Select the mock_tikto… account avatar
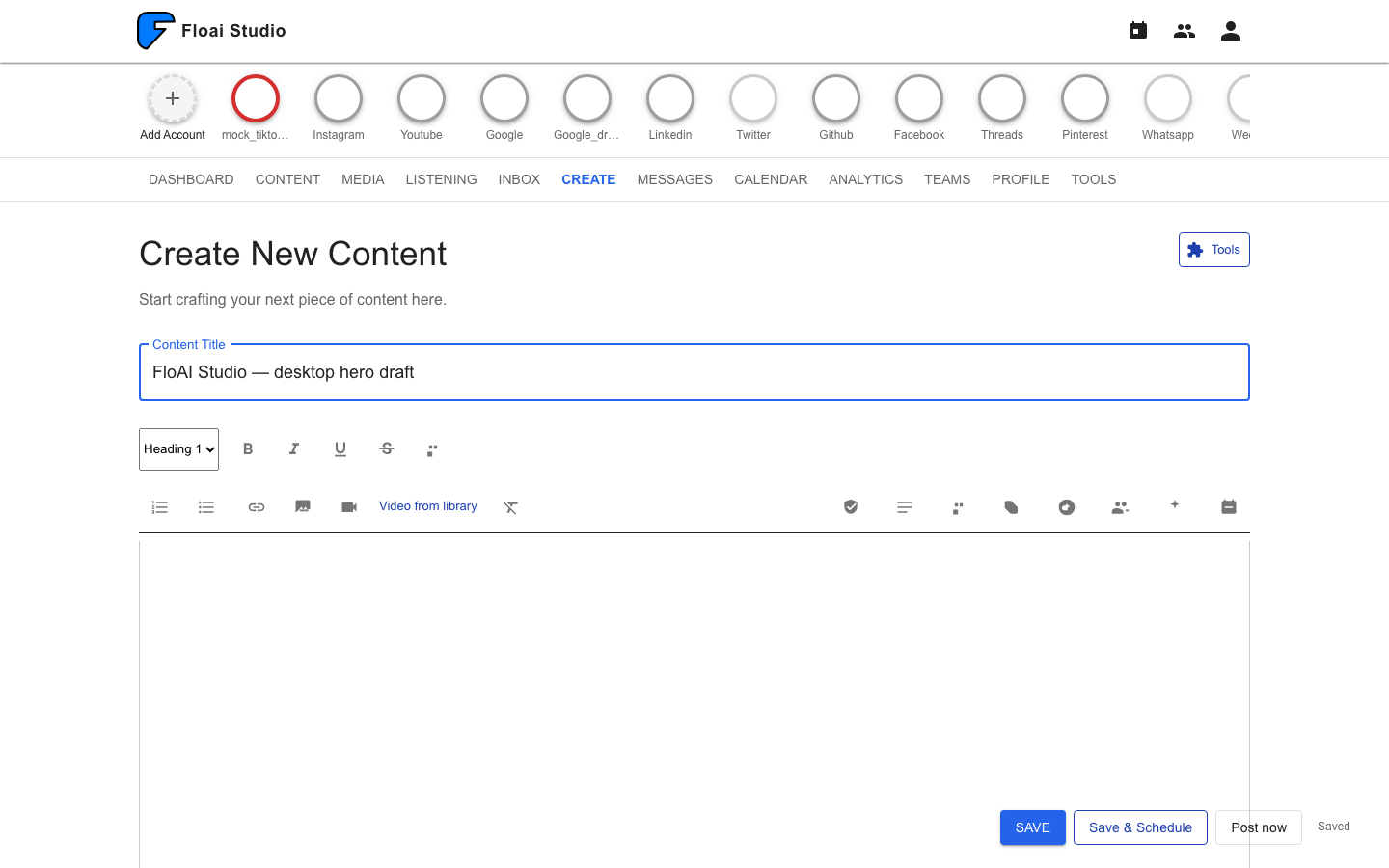 pyautogui.click(x=256, y=98)
